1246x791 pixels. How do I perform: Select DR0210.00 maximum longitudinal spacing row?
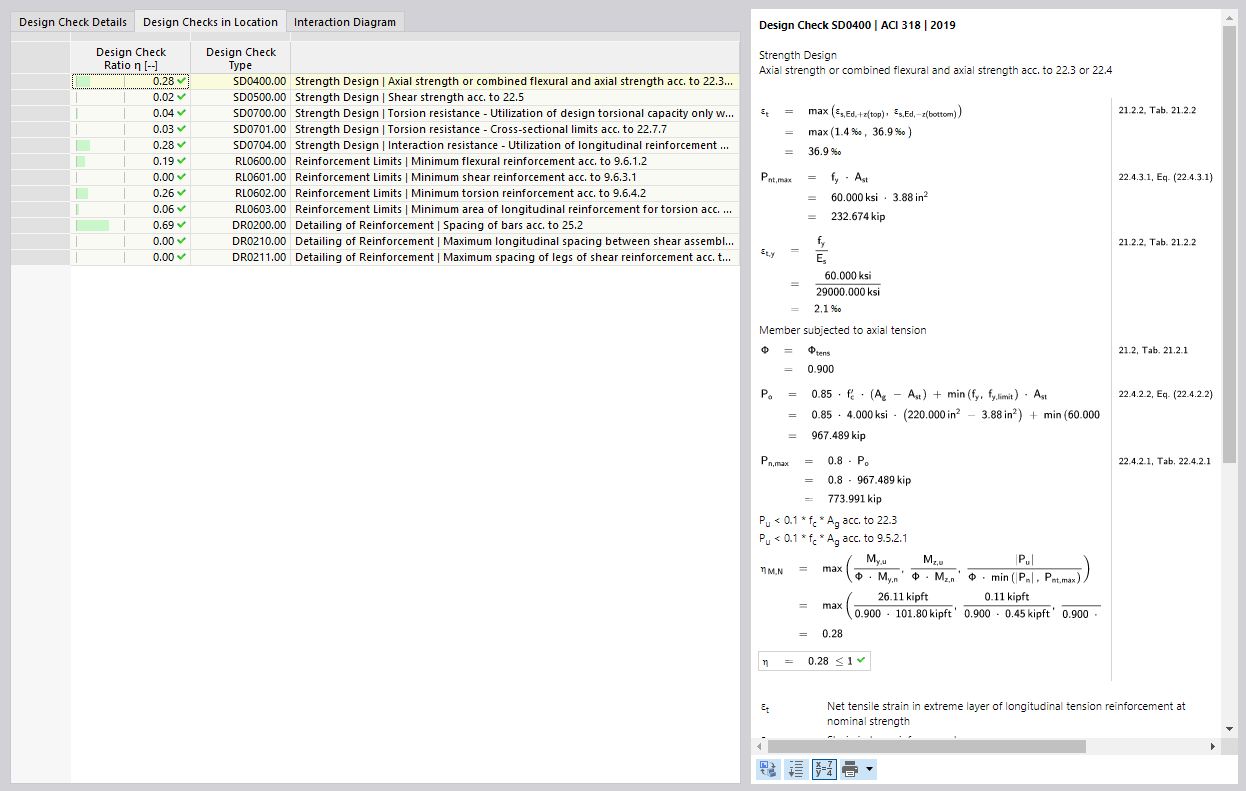tap(405, 241)
